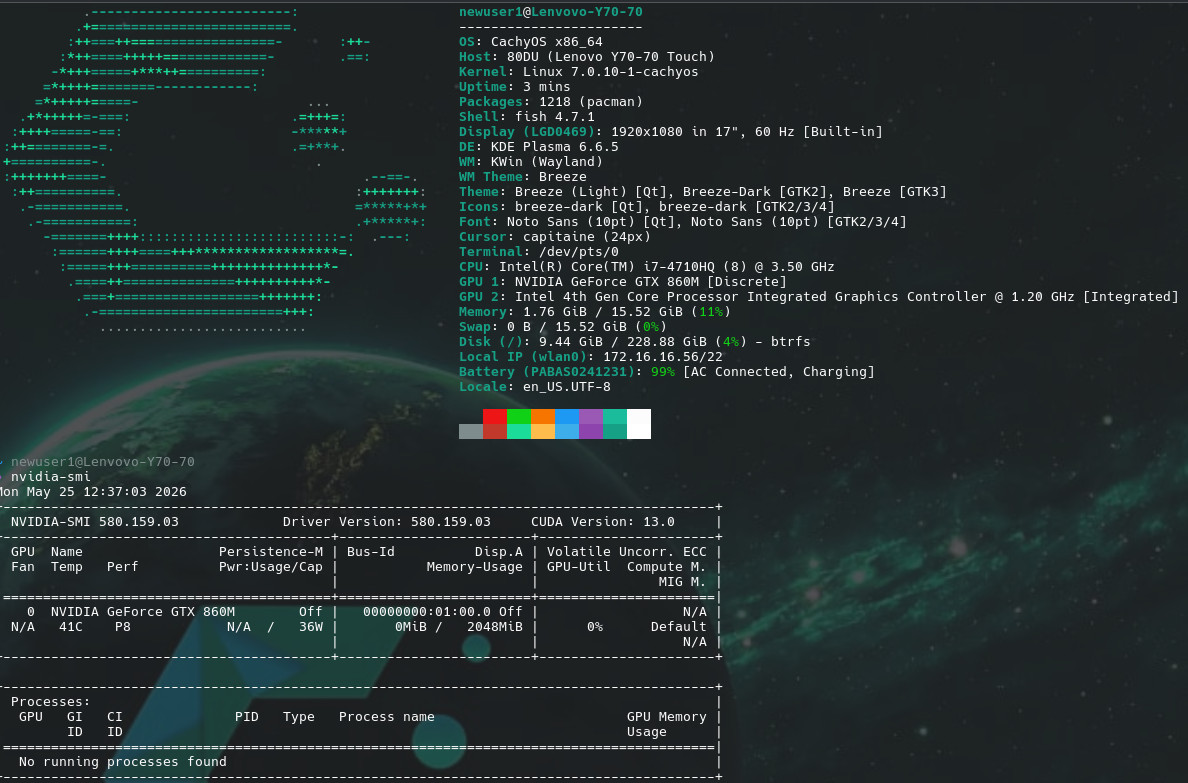The image size is (1188, 783).
Task: Select the 'Pwr:Usage/Cap' column header
Action: pos(270,567)
